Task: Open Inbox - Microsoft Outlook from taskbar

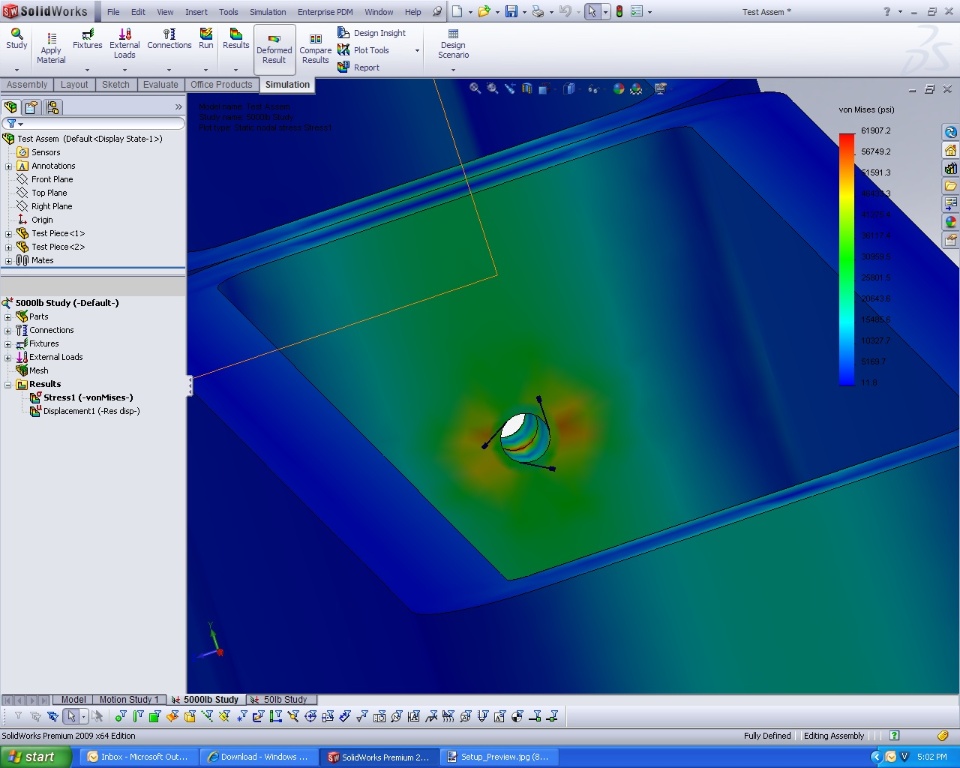Action: pyautogui.click(x=139, y=757)
